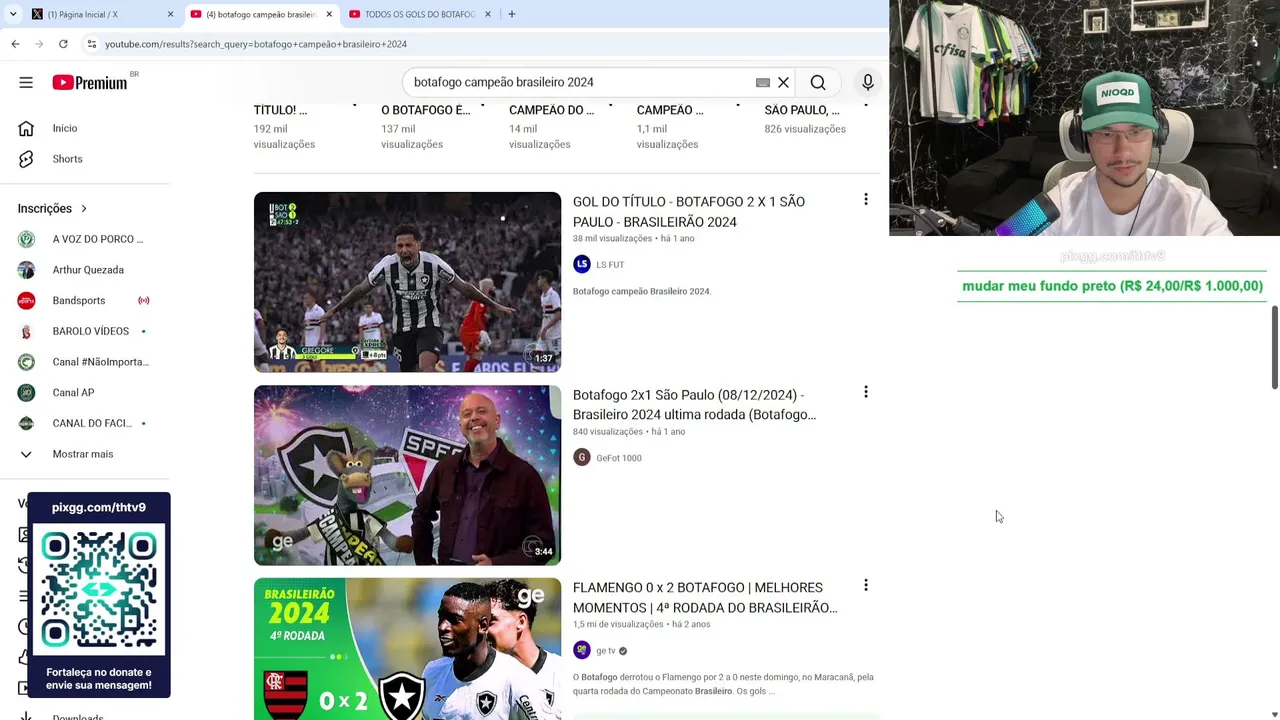Click the 'SÃO PAULO, ...' shelf video title
1280x720 pixels.
click(802, 110)
